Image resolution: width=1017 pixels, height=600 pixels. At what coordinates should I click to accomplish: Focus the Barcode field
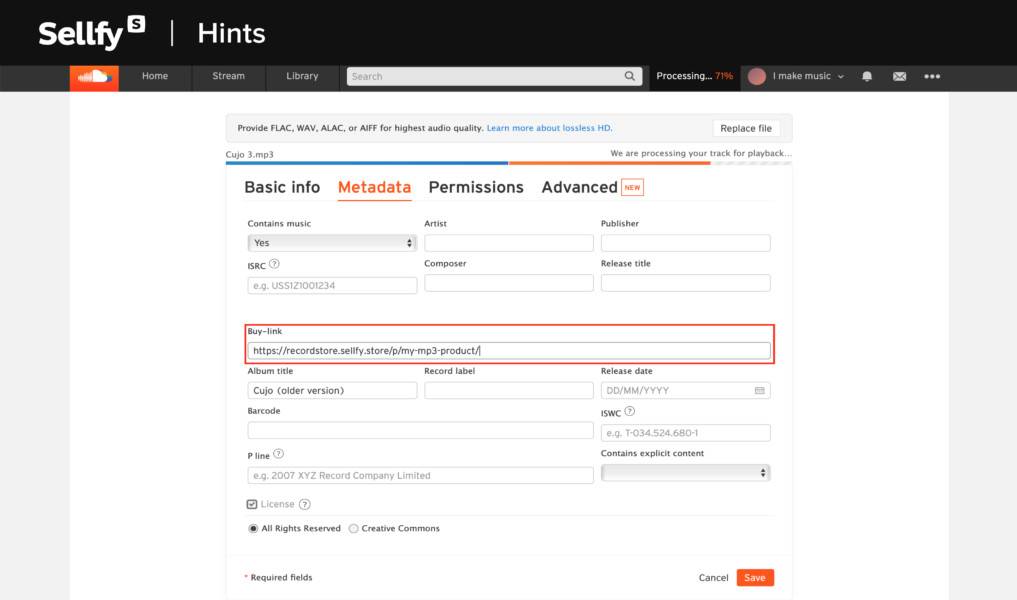tap(420, 430)
